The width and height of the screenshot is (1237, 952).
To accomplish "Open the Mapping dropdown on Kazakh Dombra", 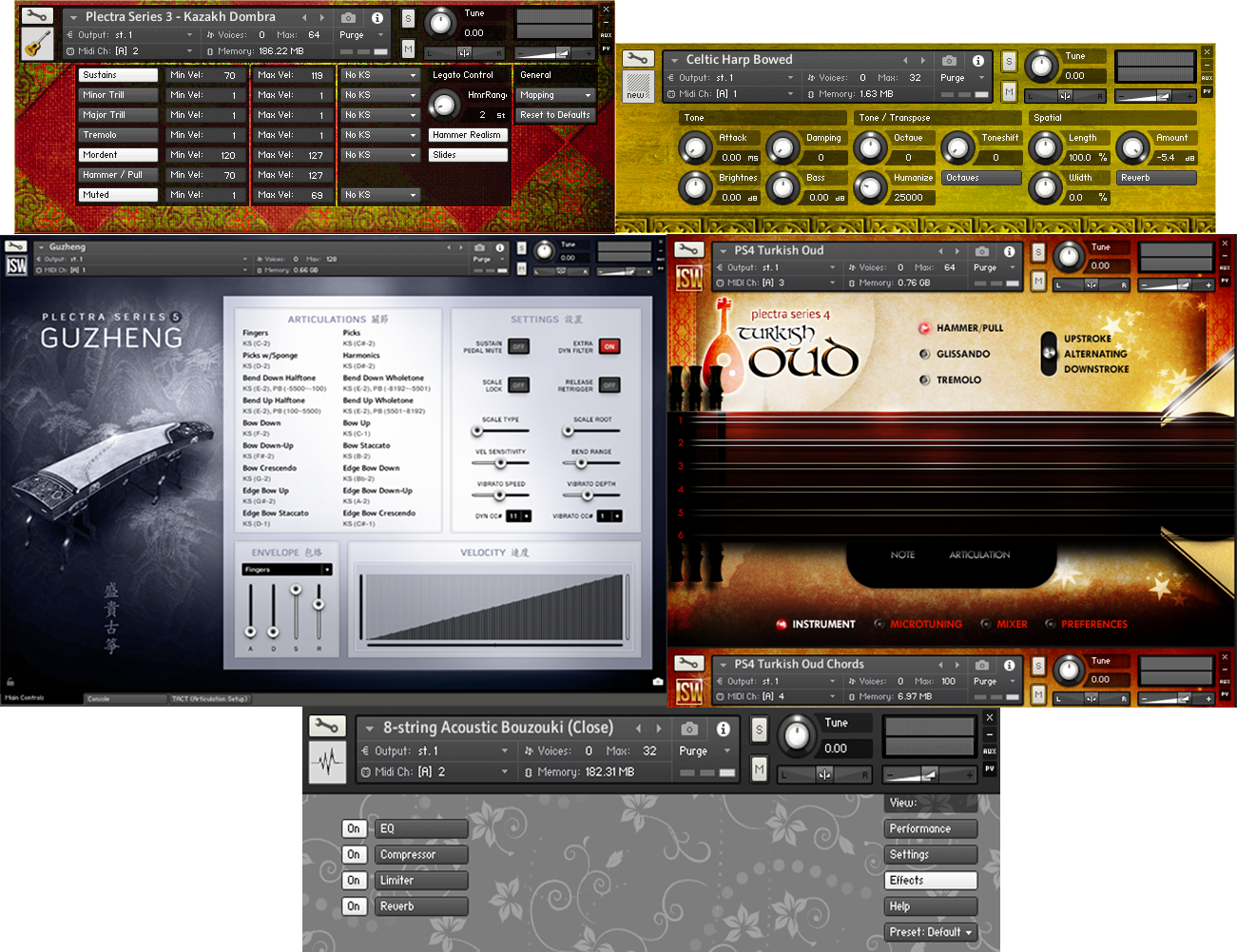I will (554, 94).
